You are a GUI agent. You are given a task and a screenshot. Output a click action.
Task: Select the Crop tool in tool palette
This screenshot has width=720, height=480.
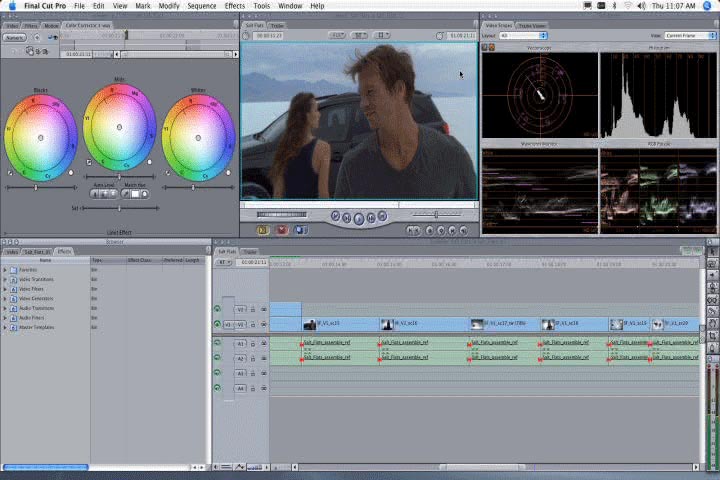712,336
